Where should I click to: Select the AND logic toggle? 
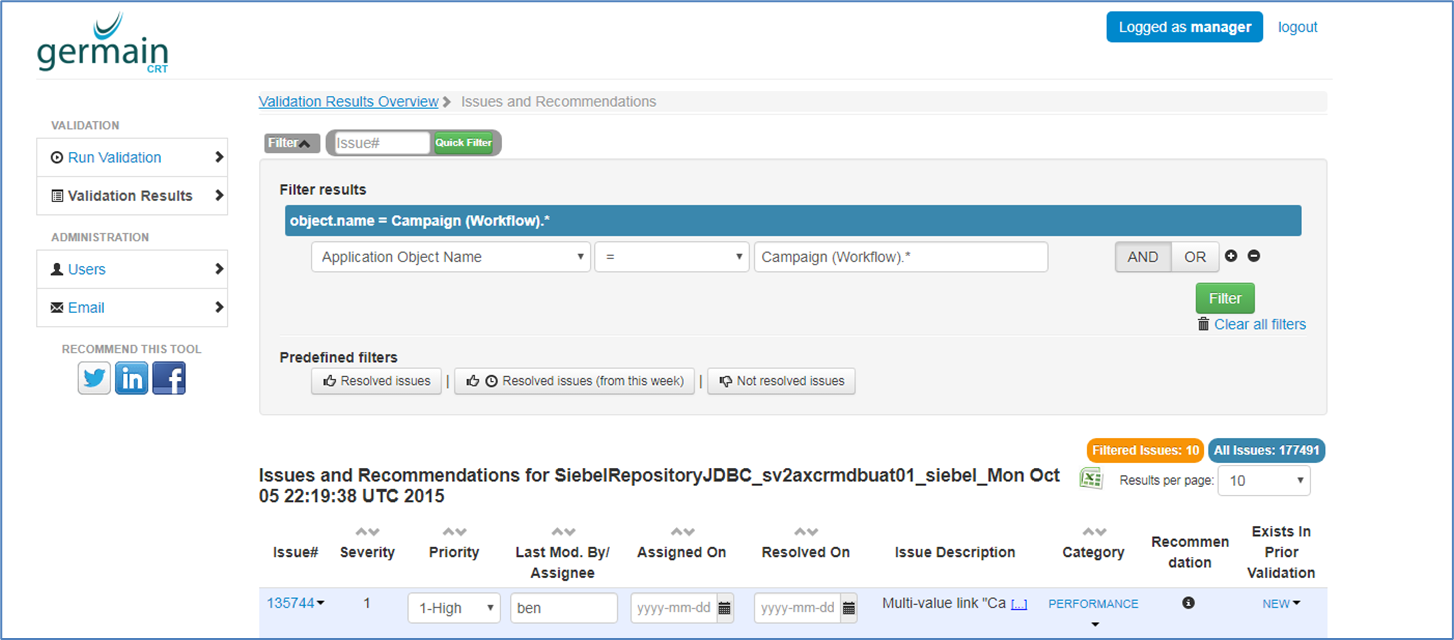point(1142,257)
